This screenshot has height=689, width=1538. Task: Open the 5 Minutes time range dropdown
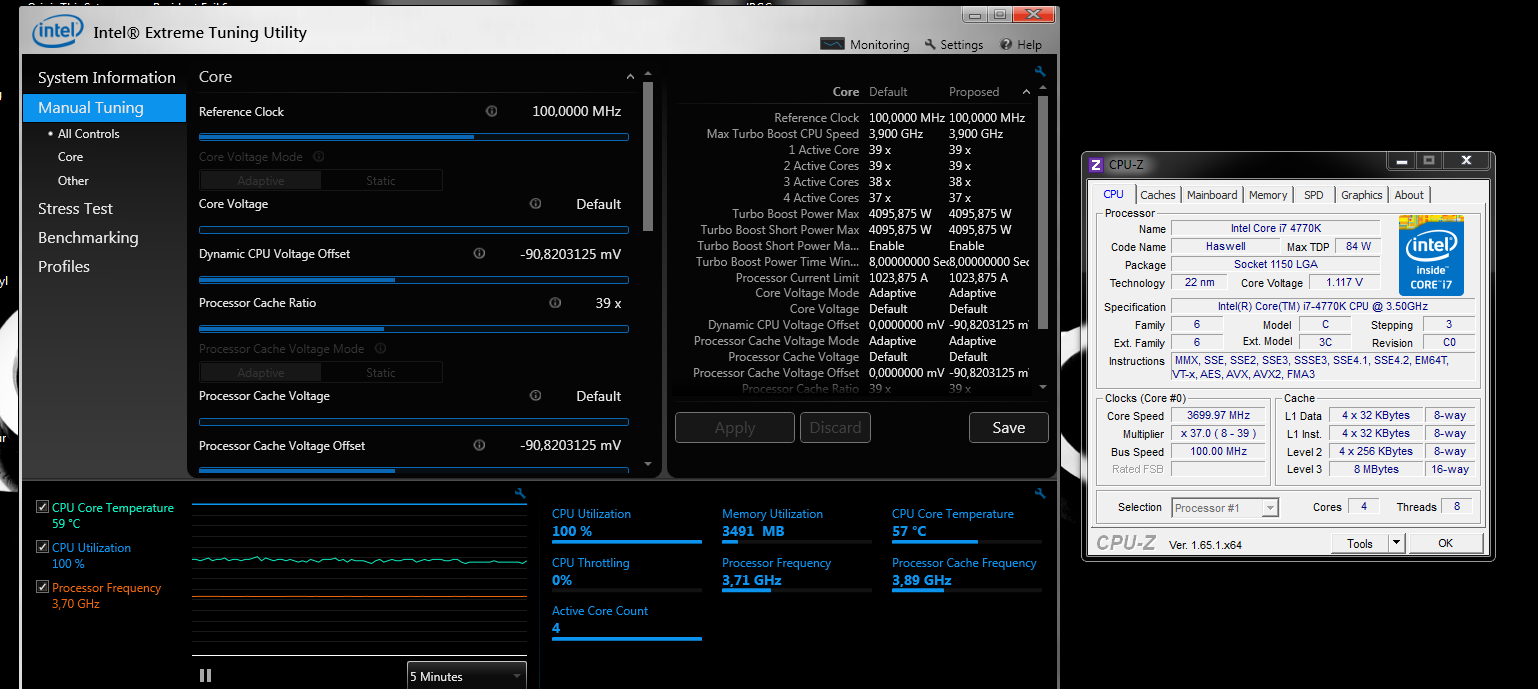click(x=466, y=676)
